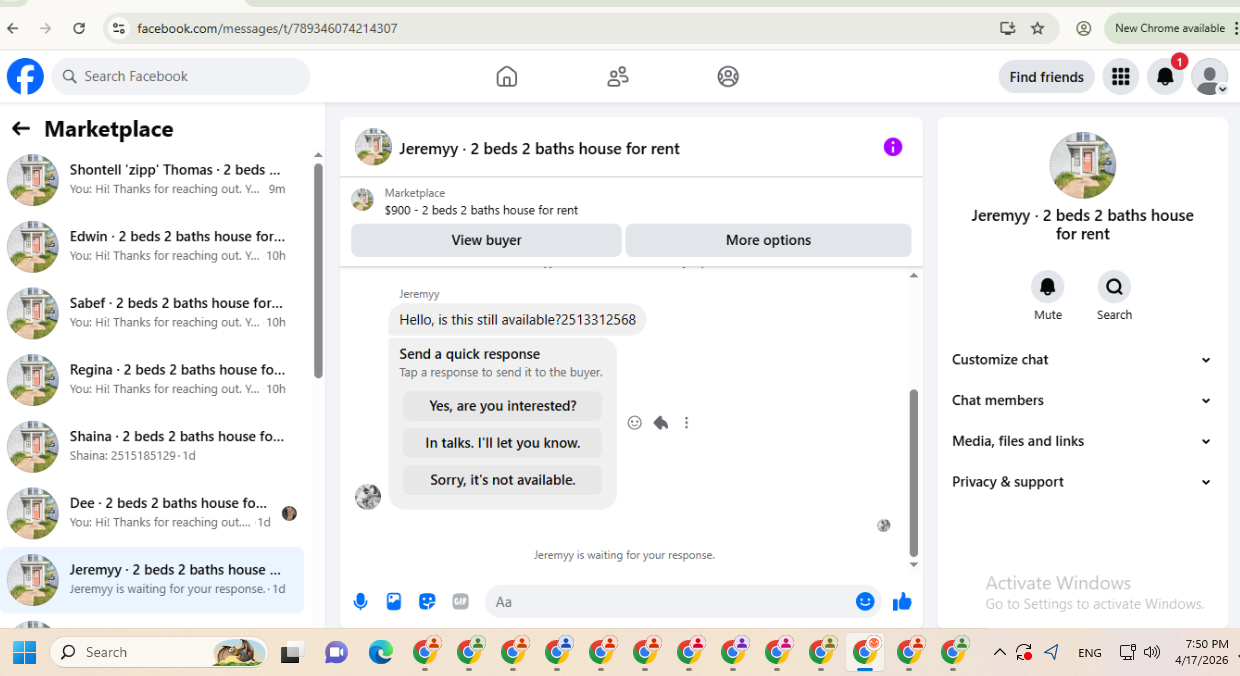The height and width of the screenshot is (676, 1240).
Task: Open Regina conversation in list
Action: (152, 380)
